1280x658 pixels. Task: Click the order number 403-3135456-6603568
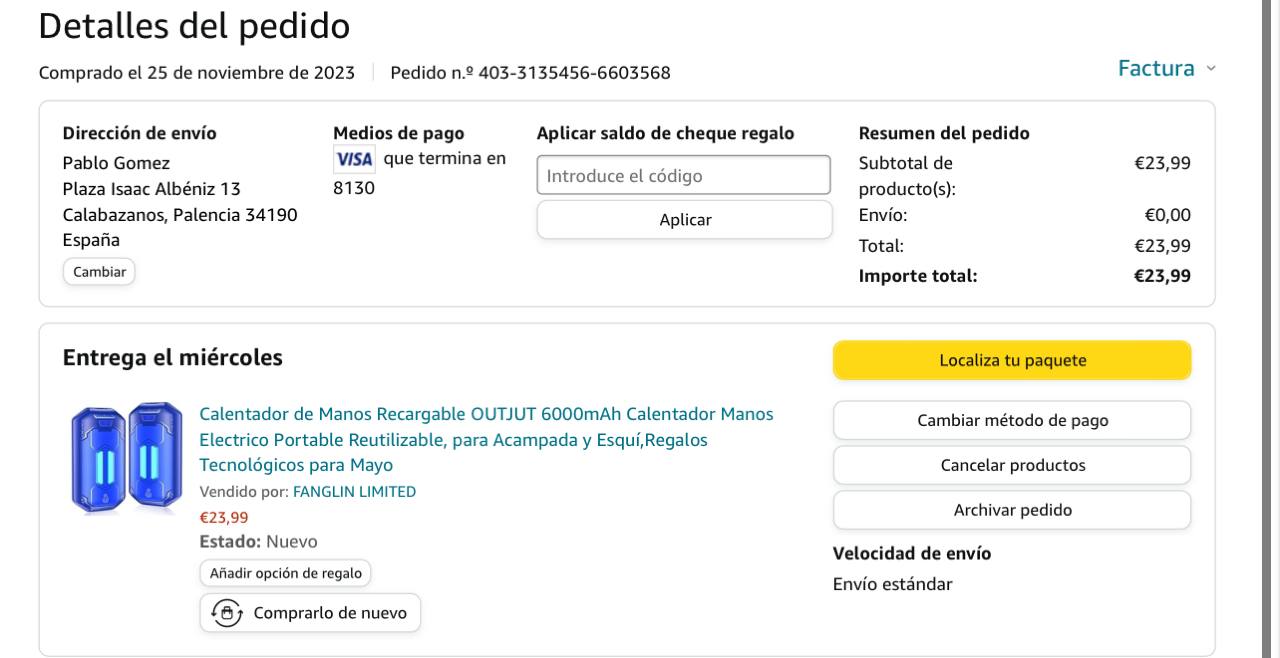click(574, 73)
